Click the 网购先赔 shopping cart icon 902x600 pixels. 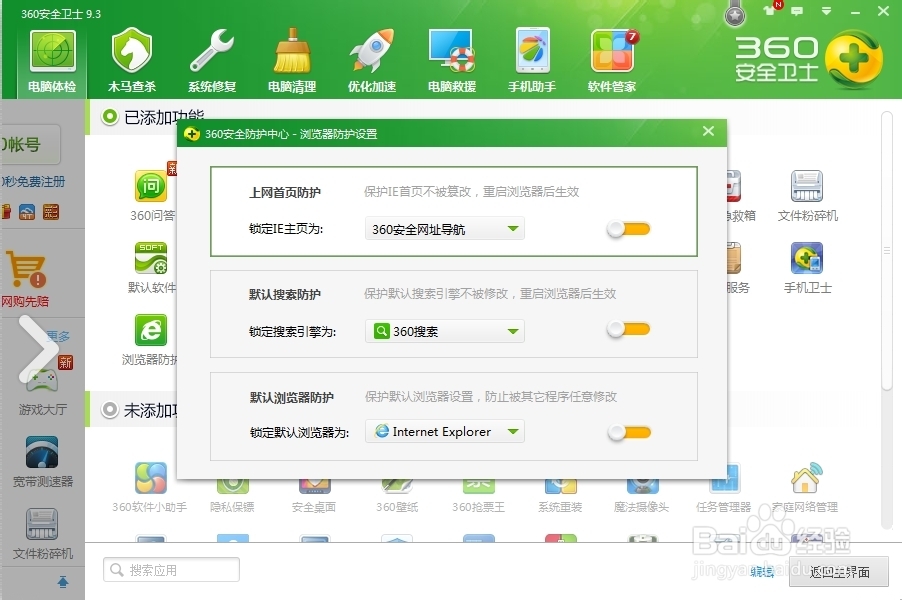[26, 269]
